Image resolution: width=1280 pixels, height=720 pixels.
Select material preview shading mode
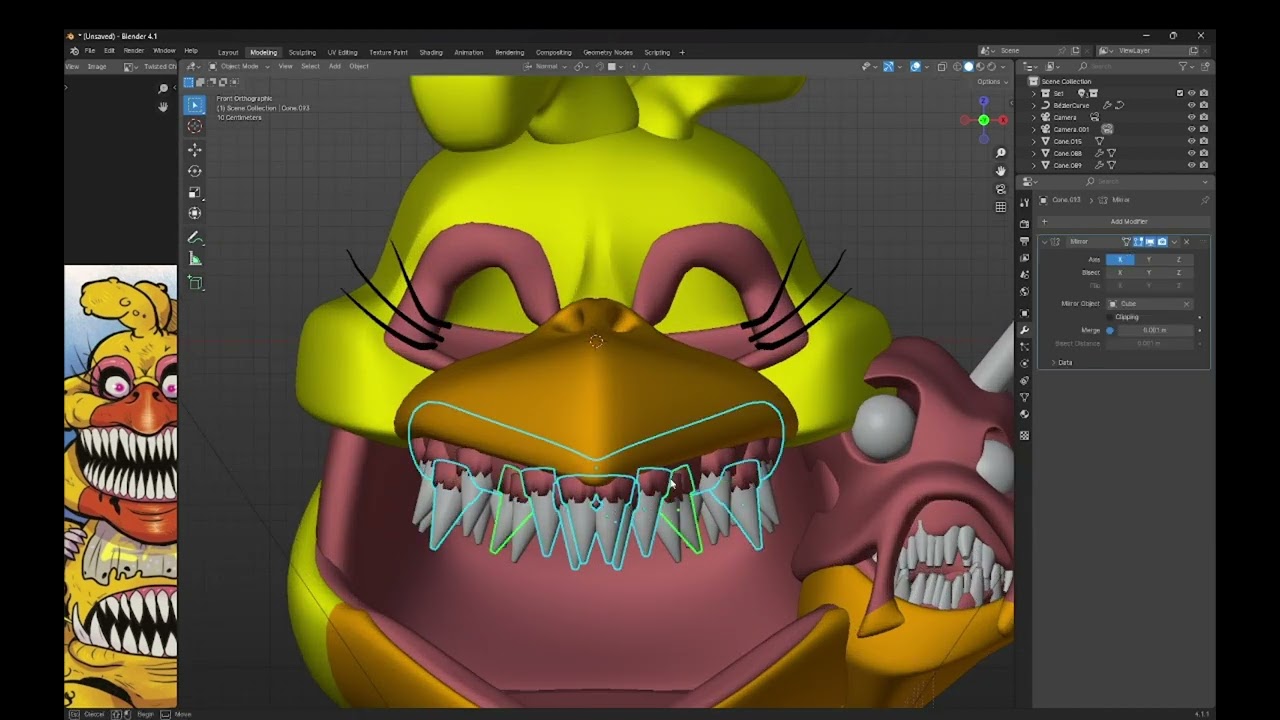980,67
